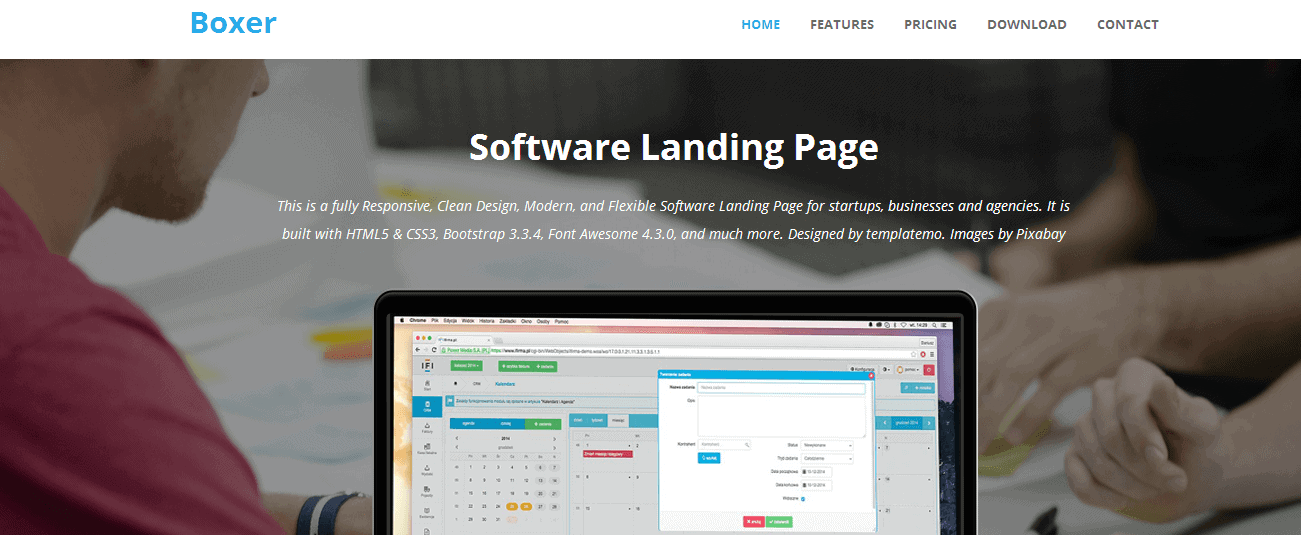Click the Chrome reload icon
The width and height of the screenshot is (1301, 535).
[434, 350]
